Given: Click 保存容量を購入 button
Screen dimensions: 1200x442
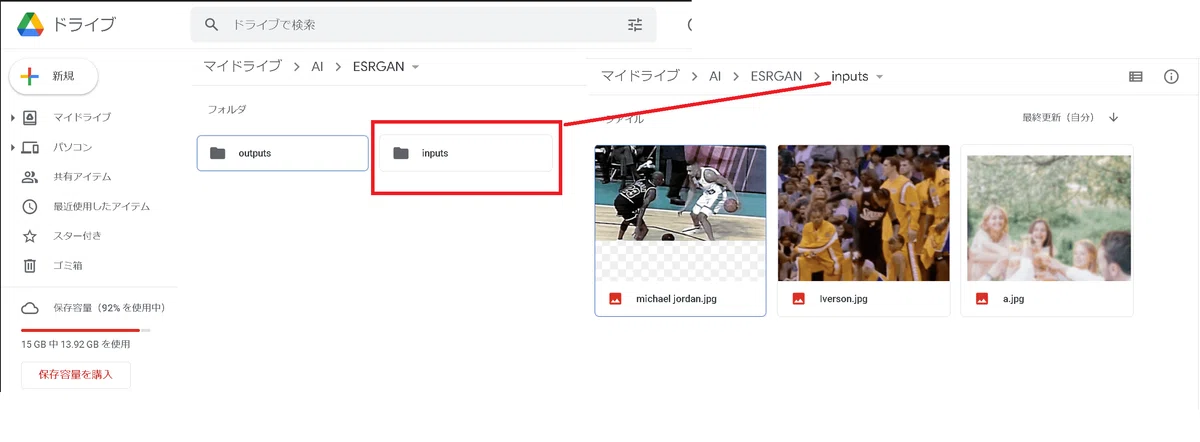Looking at the screenshot, I should [76, 375].
